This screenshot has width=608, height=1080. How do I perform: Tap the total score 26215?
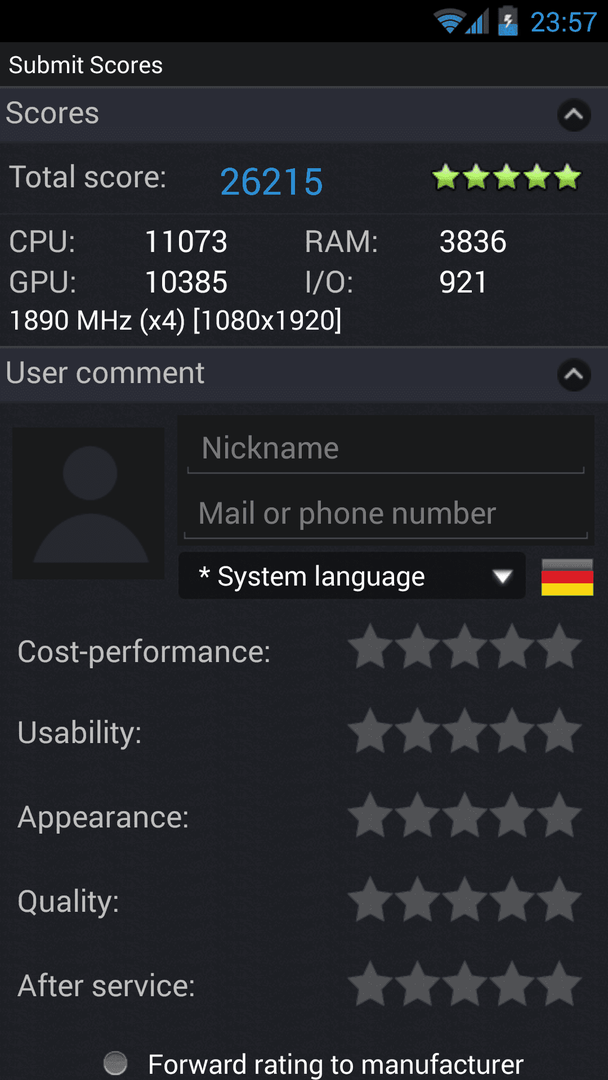(271, 182)
